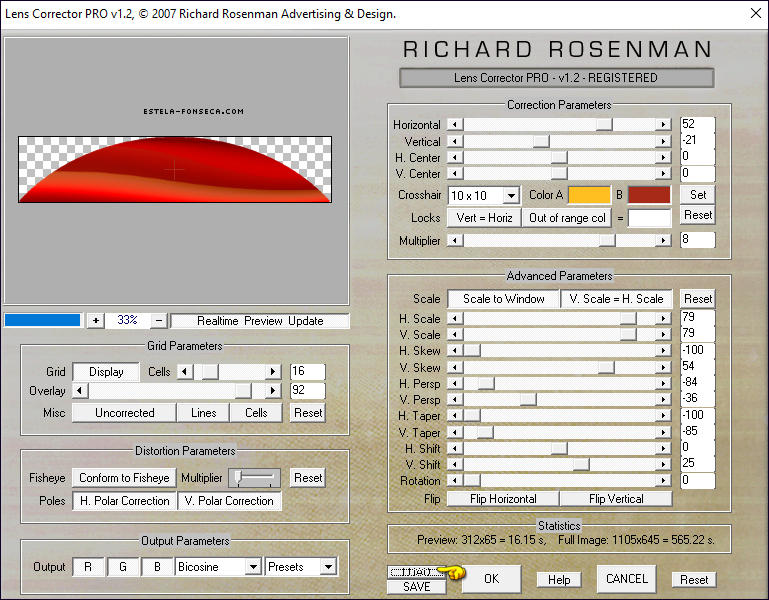Click V. Taper slider right arrow
769x600 pixels.
click(663, 432)
